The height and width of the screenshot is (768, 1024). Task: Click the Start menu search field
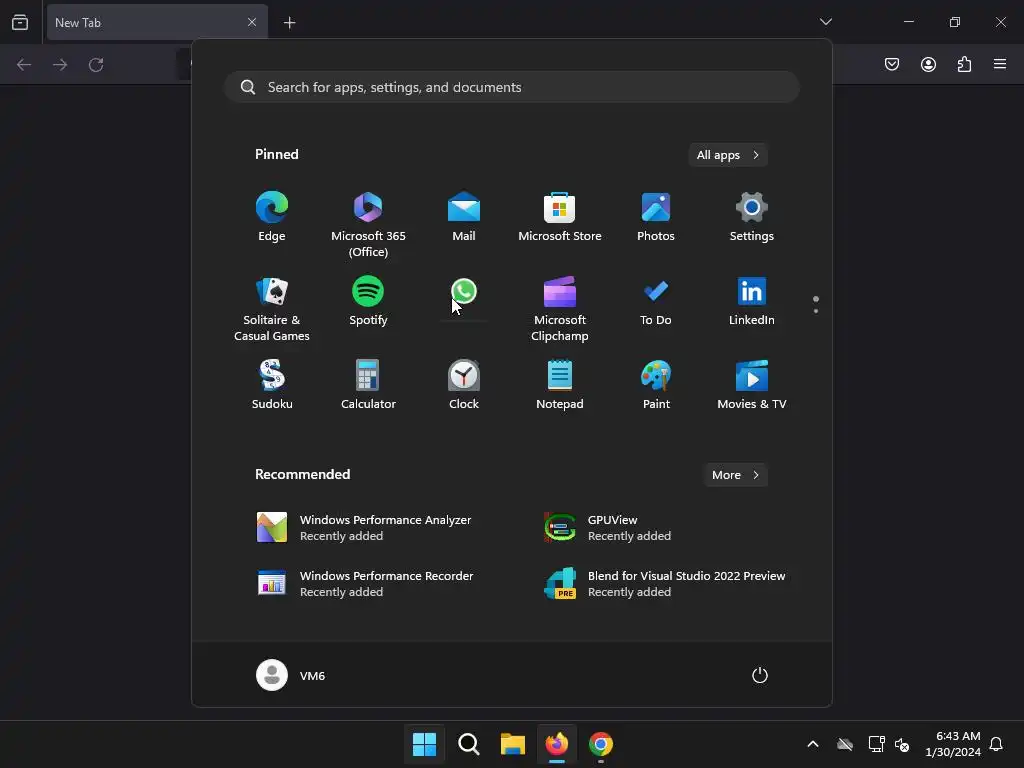coord(512,87)
